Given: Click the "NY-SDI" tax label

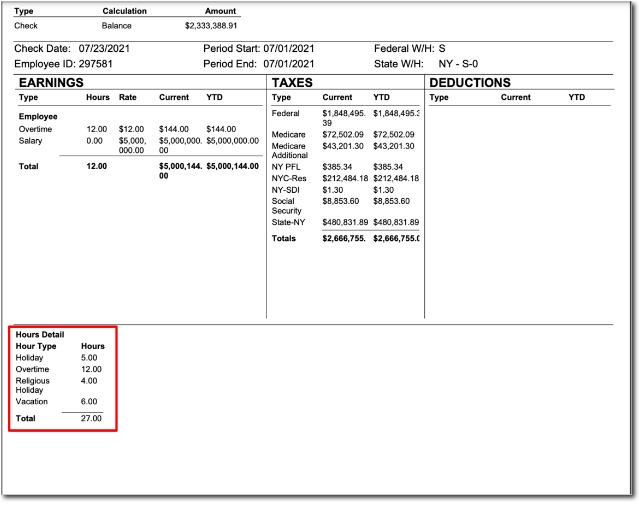Looking at the screenshot, I should (285, 190).
